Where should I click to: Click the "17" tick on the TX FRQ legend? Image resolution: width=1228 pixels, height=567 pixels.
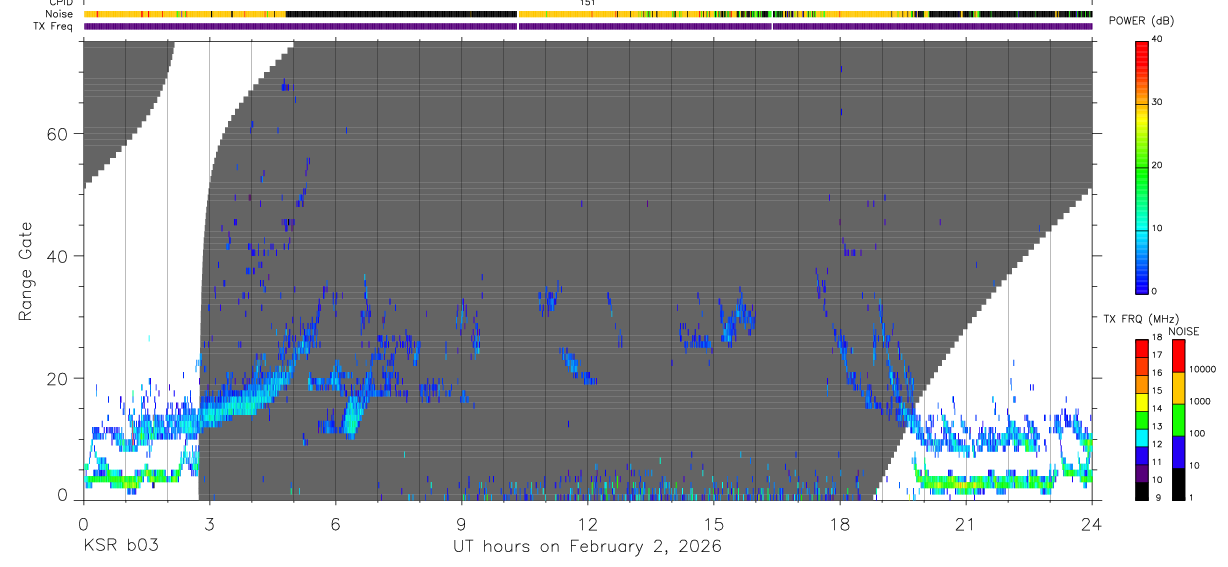pyautogui.click(x=1158, y=355)
